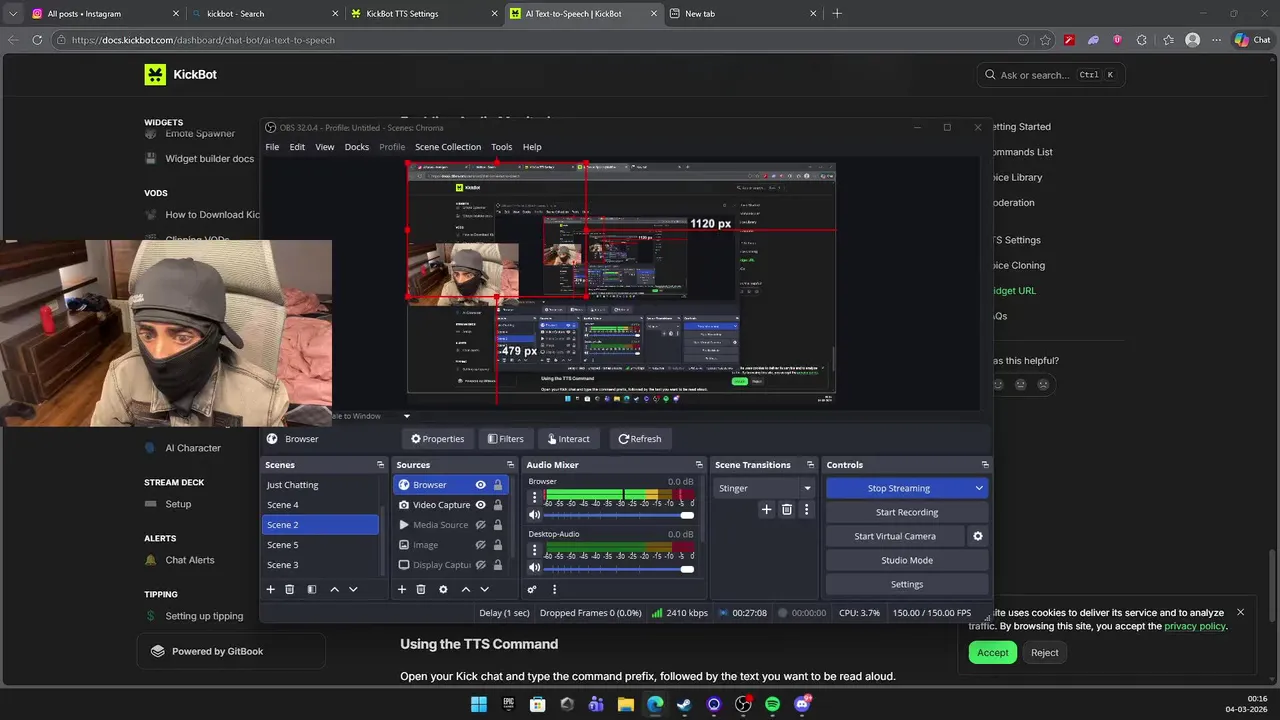
Task: Open Desktop-Audio channel options menu
Action: (534, 551)
